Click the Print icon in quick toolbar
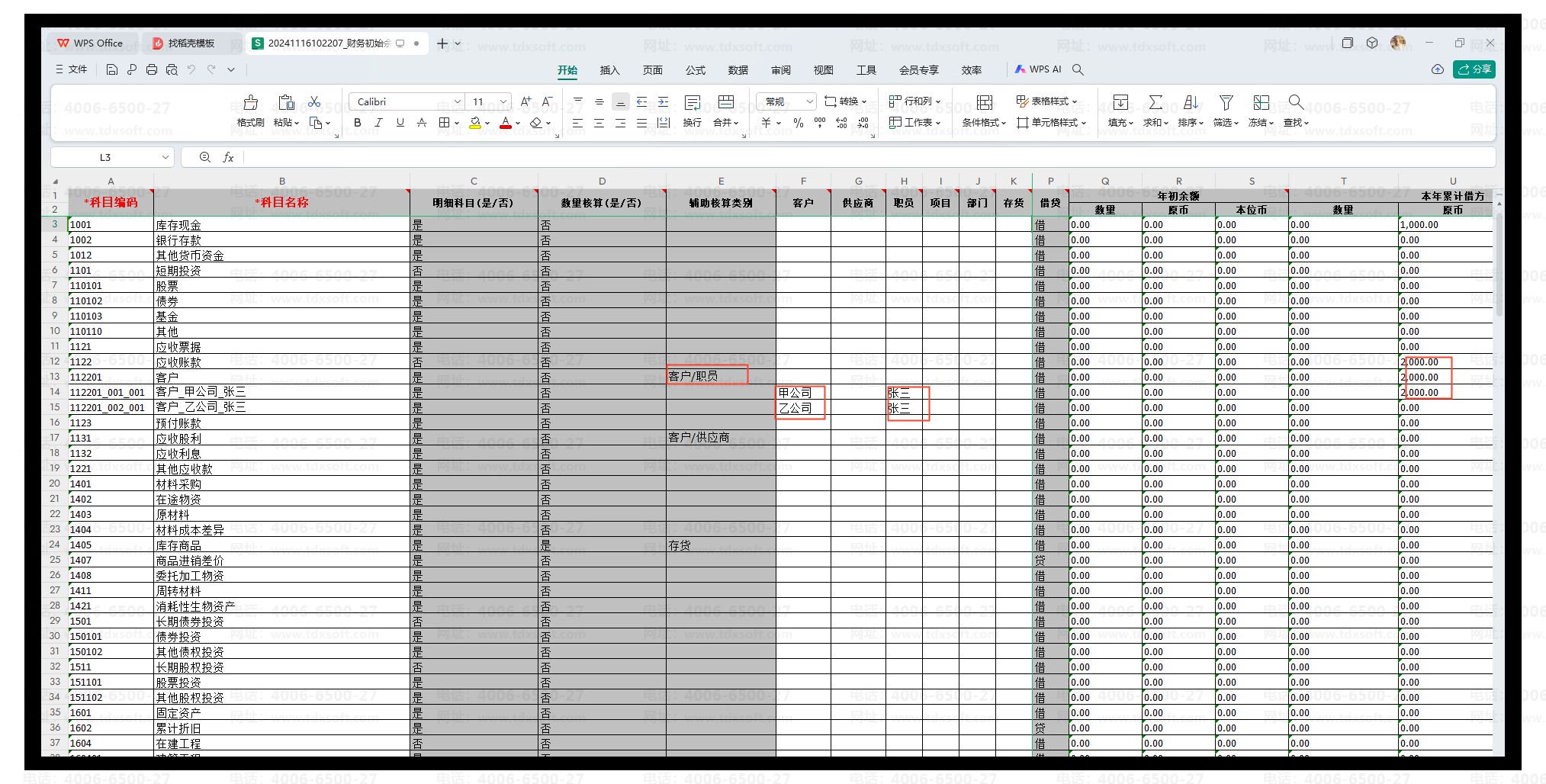The image size is (1546, 784). click(152, 69)
